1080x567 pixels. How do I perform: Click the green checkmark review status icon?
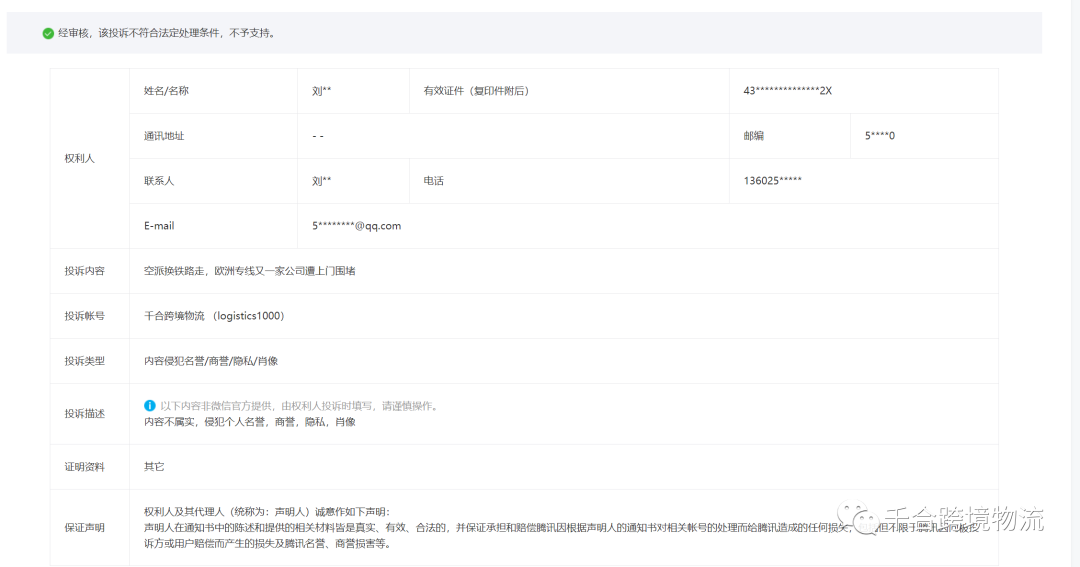[48, 33]
